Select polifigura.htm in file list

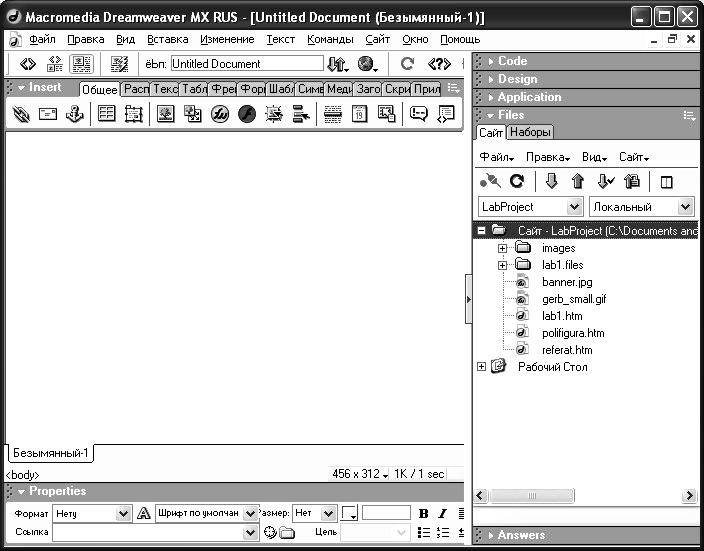(573, 333)
